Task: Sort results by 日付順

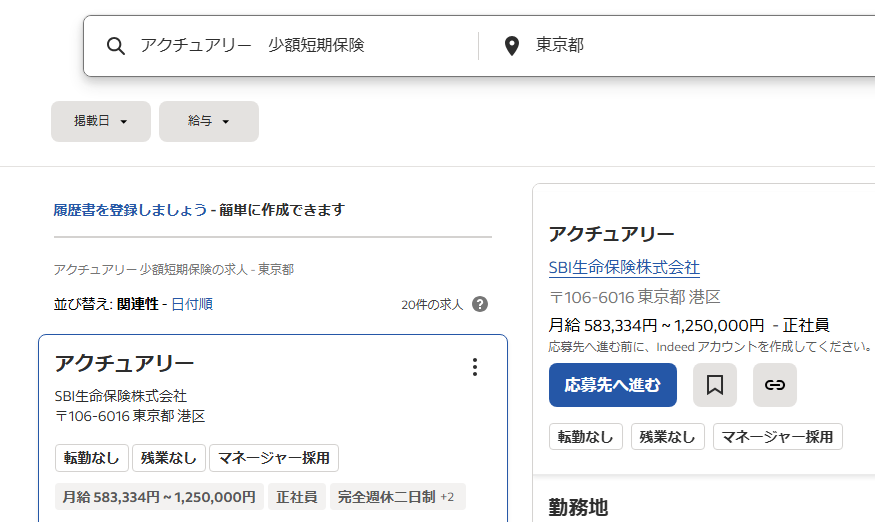Action: pos(192,304)
